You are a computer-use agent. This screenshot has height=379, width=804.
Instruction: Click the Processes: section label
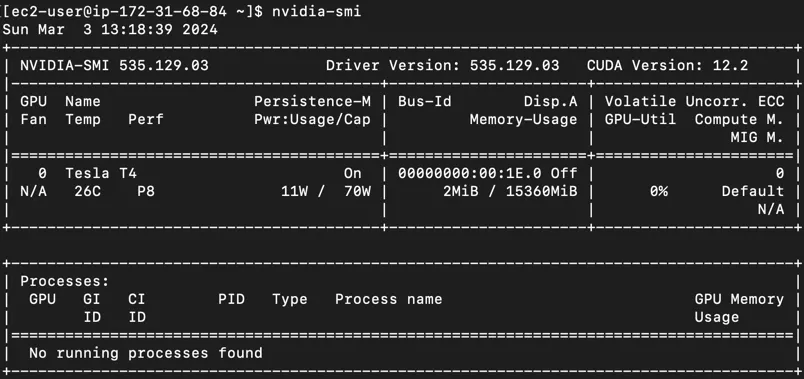pos(65,281)
